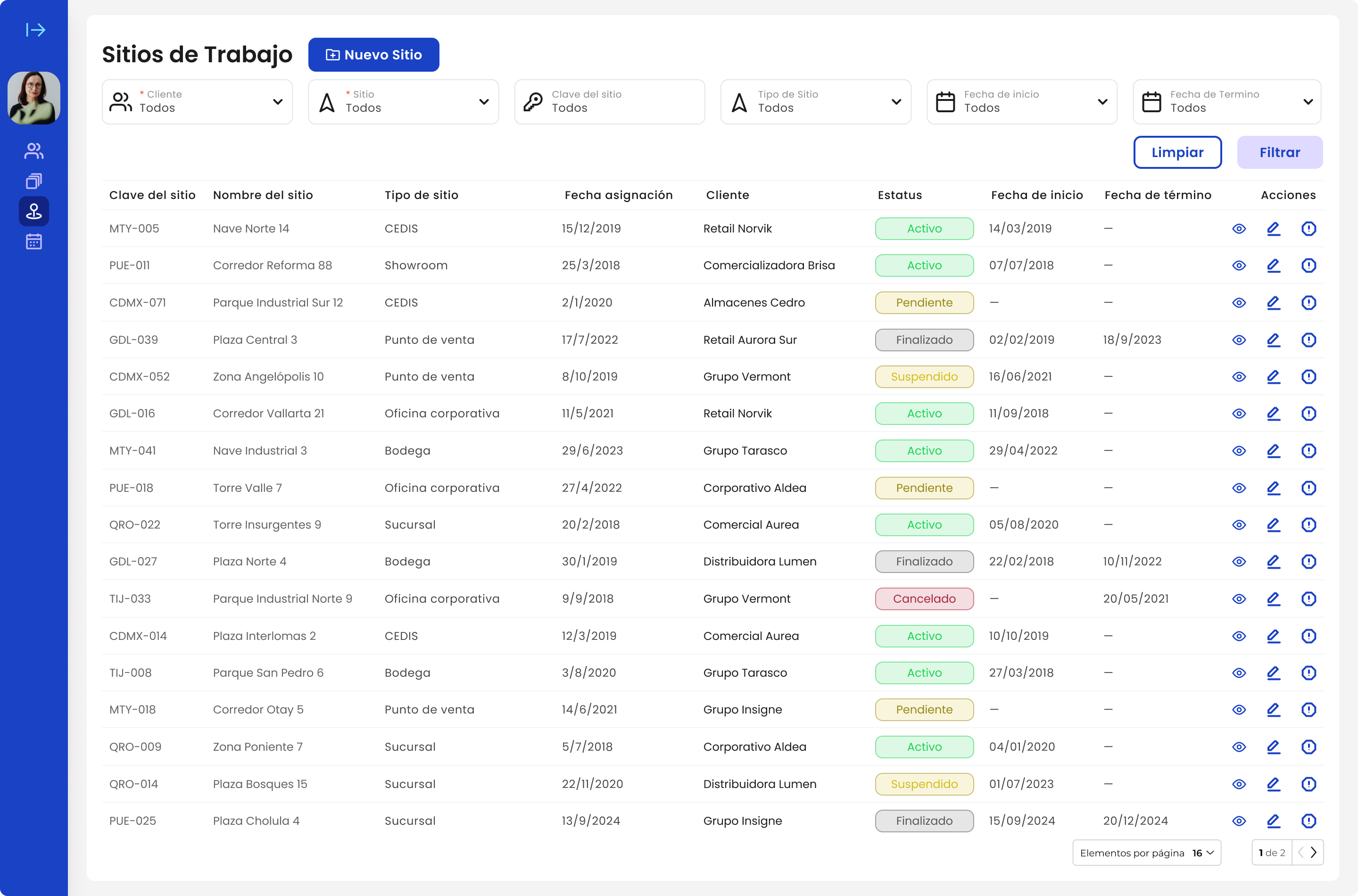Click alert icon for QRO-009 row

pyautogui.click(x=1308, y=747)
